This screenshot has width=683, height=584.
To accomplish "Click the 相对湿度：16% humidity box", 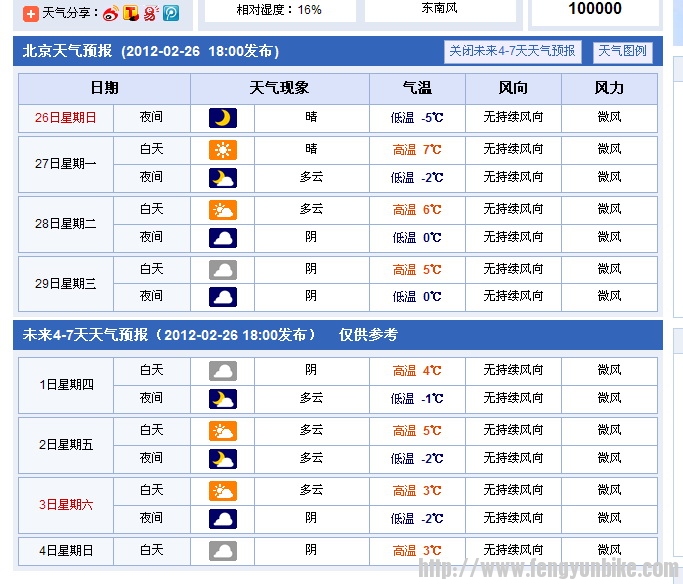I will click(280, 10).
